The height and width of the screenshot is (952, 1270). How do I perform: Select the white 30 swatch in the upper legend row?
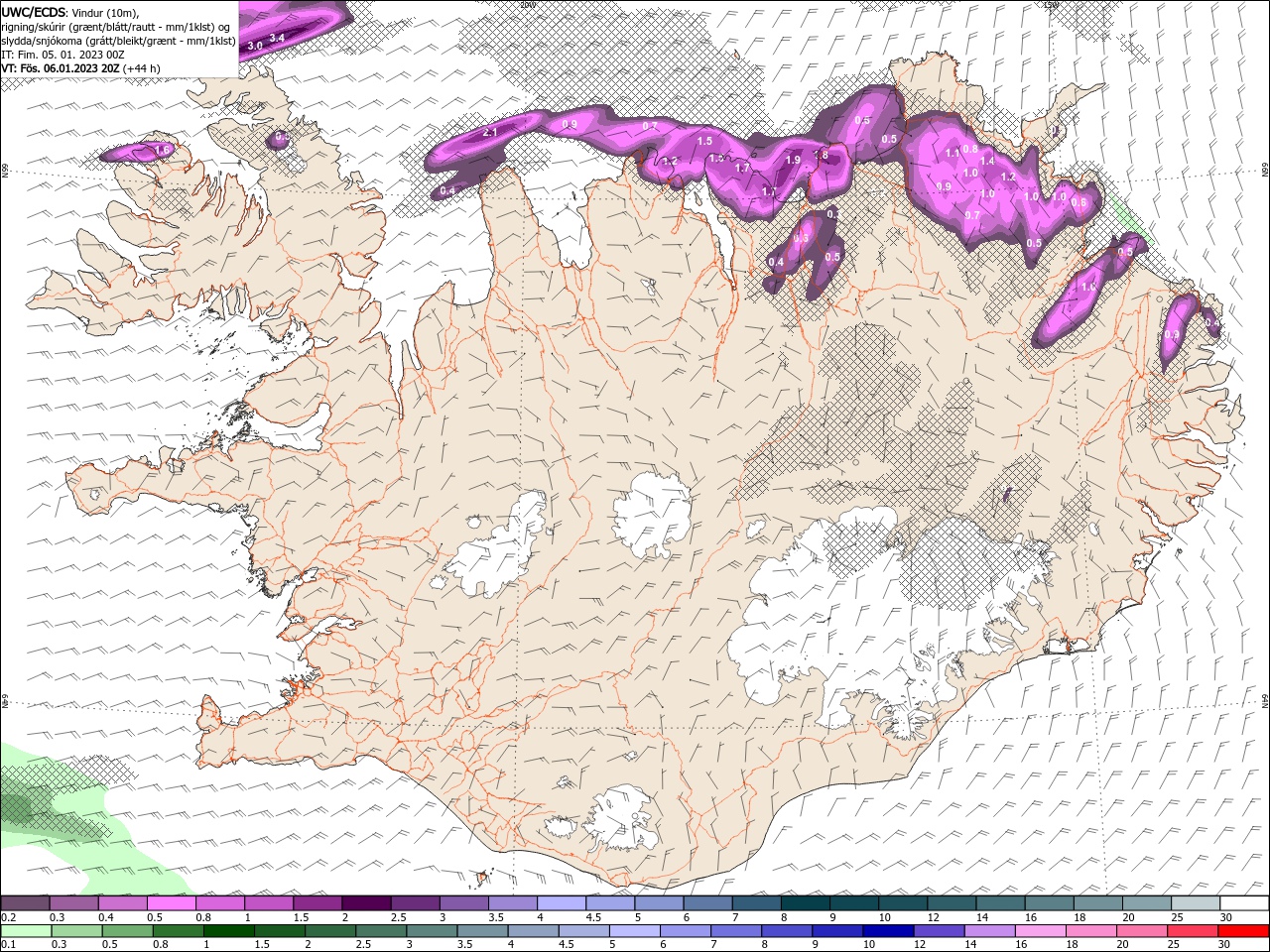pyautogui.click(x=1244, y=903)
